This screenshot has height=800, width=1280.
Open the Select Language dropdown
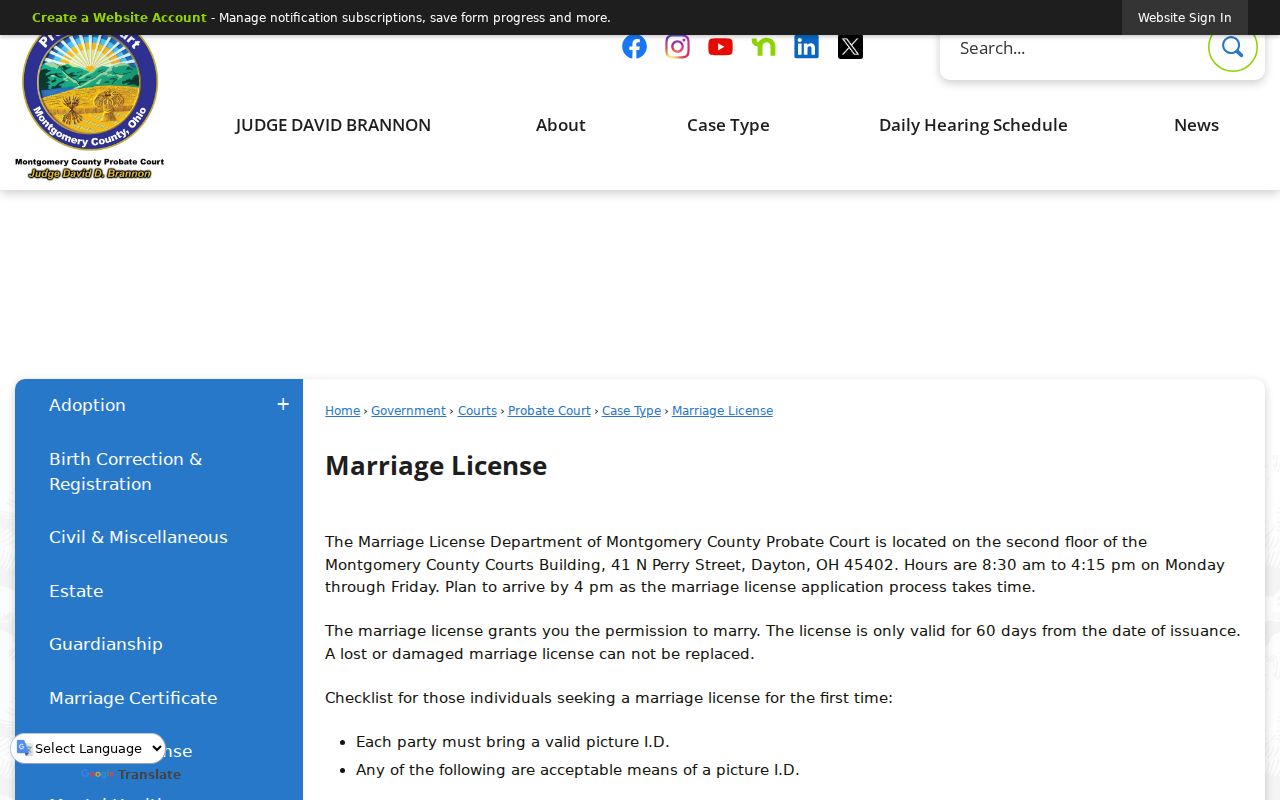point(88,748)
